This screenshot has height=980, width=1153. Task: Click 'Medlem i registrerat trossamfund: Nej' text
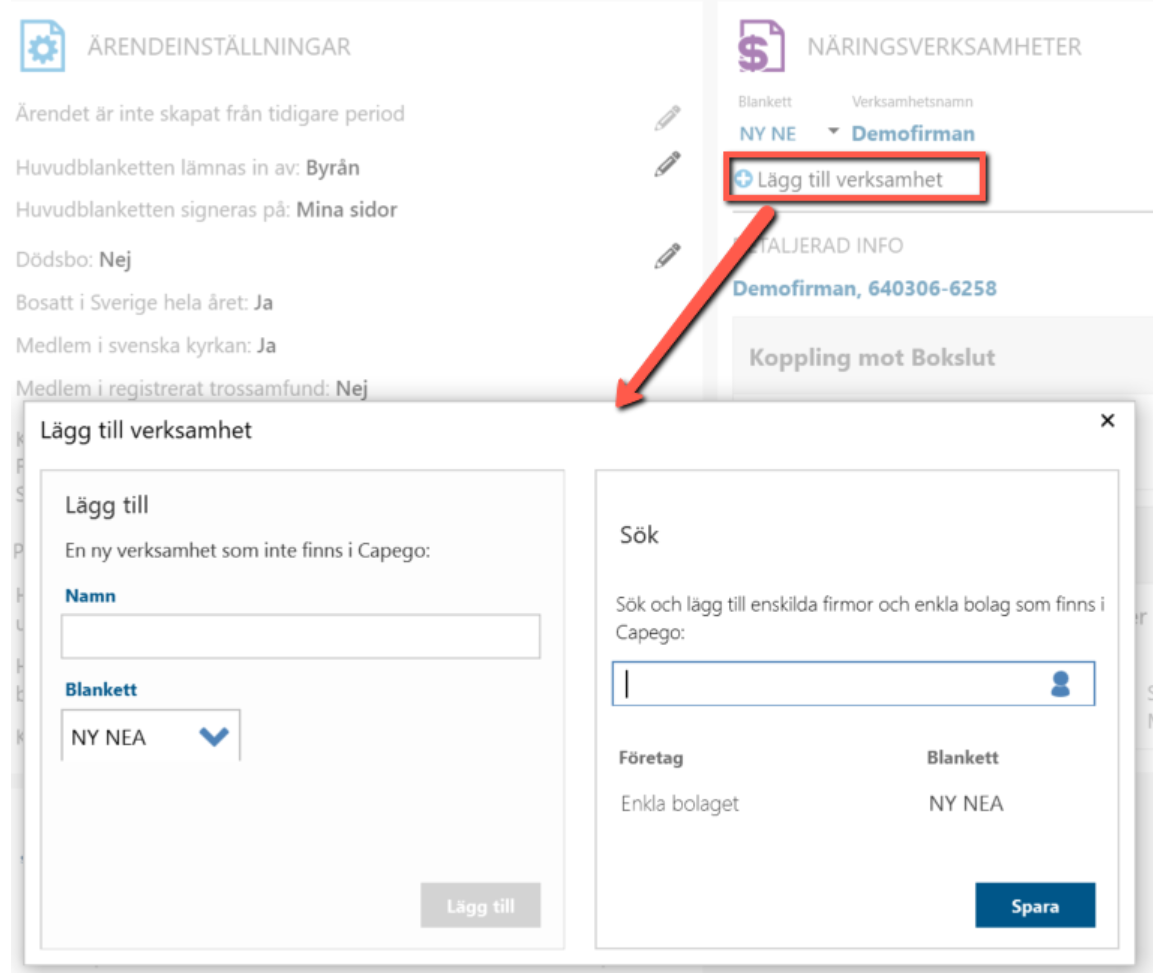(x=192, y=388)
